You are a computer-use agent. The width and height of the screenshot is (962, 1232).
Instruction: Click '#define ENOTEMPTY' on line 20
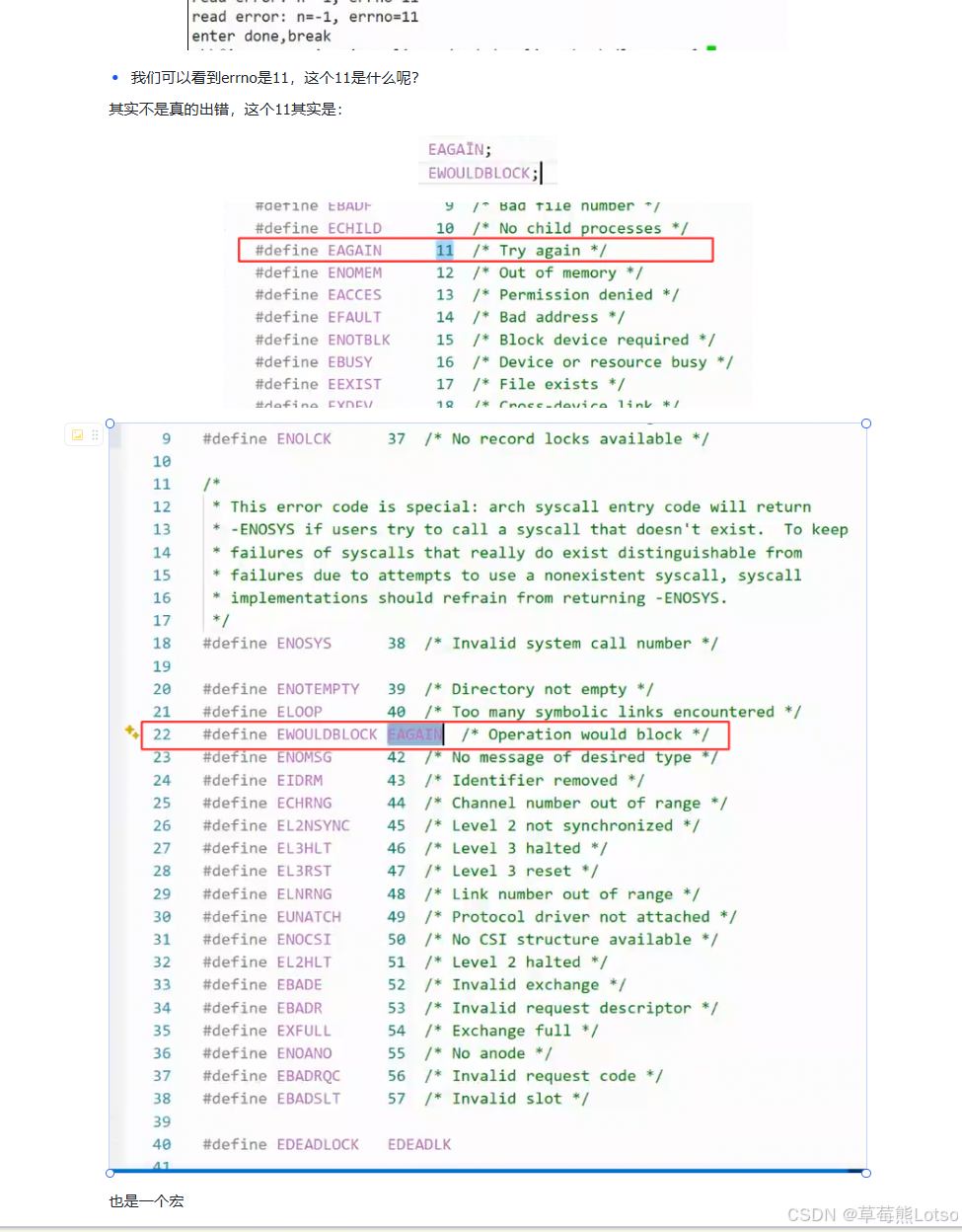[281, 689]
